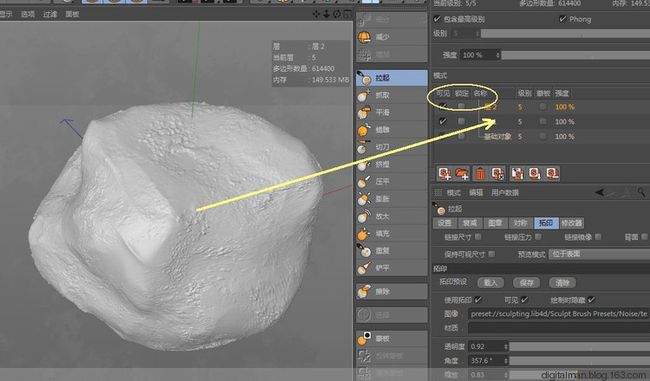Image resolution: width=650 pixels, height=381 pixels.
Task: Select the 平滑 (Smooth) sculpt brush
Action: point(392,113)
